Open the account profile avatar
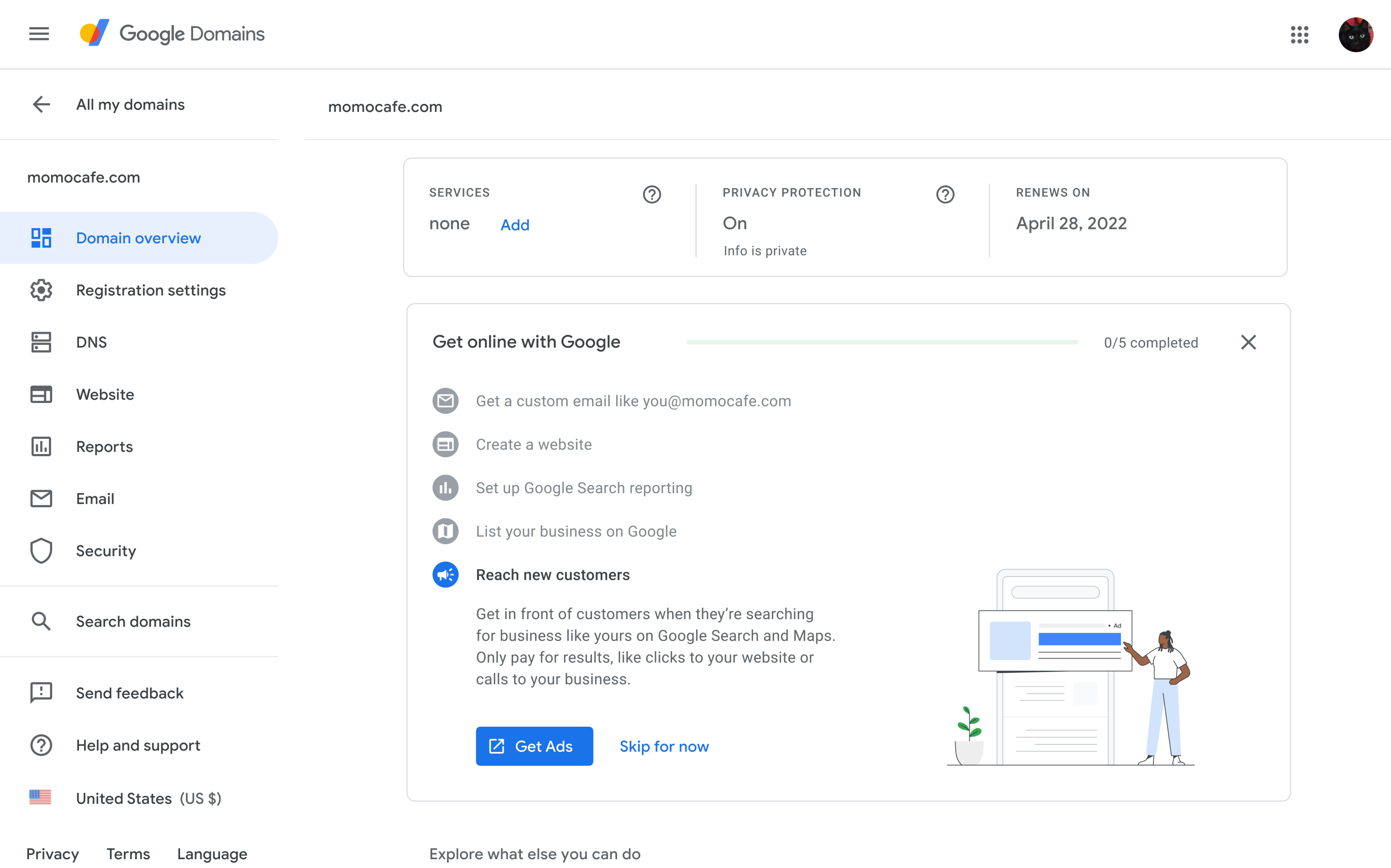The image size is (1391, 868). point(1355,34)
